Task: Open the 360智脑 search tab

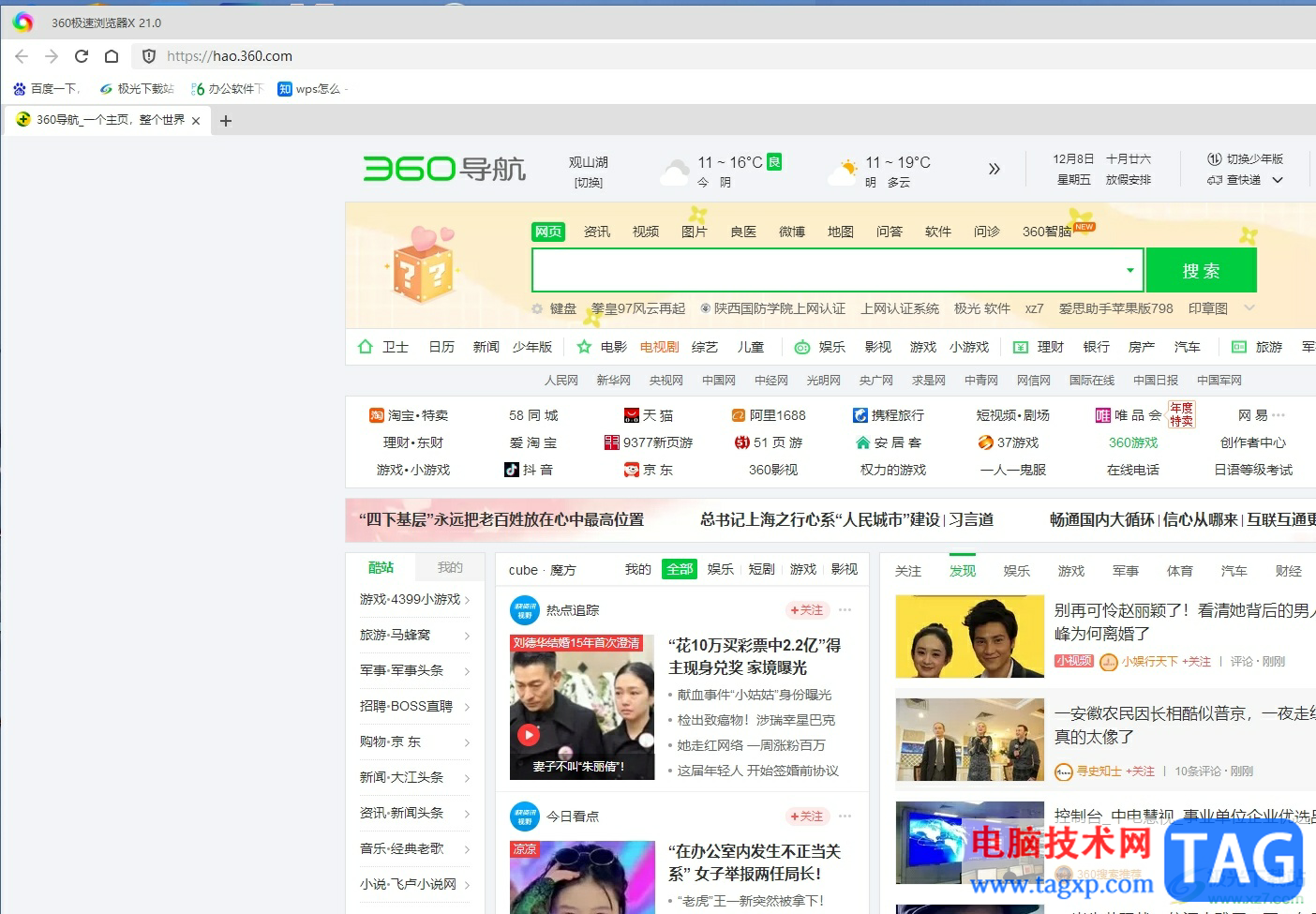Action: [x=1047, y=232]
